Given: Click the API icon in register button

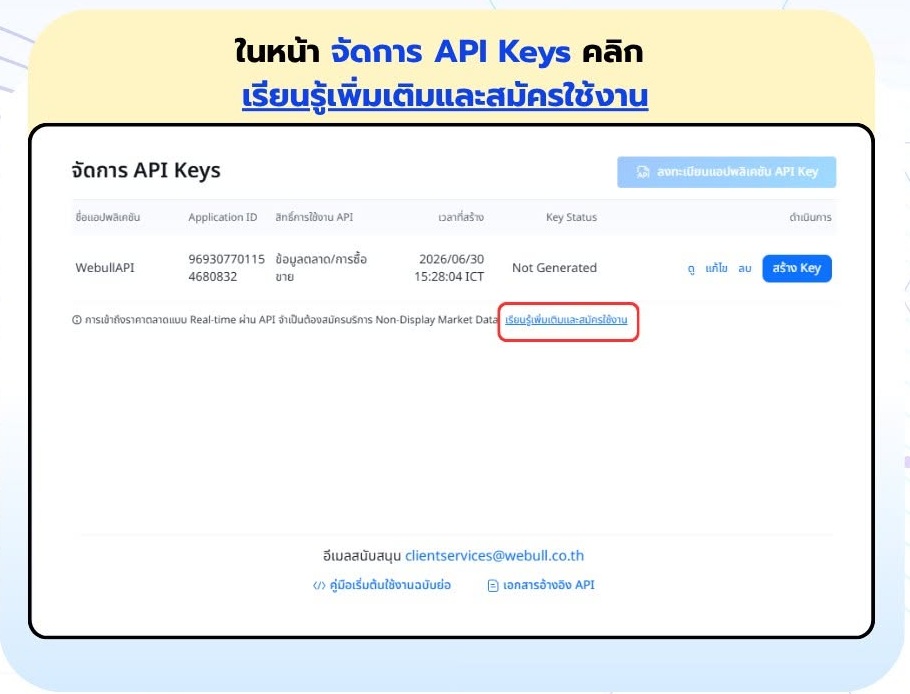Looking at the screenshot, I should (642, 172).
